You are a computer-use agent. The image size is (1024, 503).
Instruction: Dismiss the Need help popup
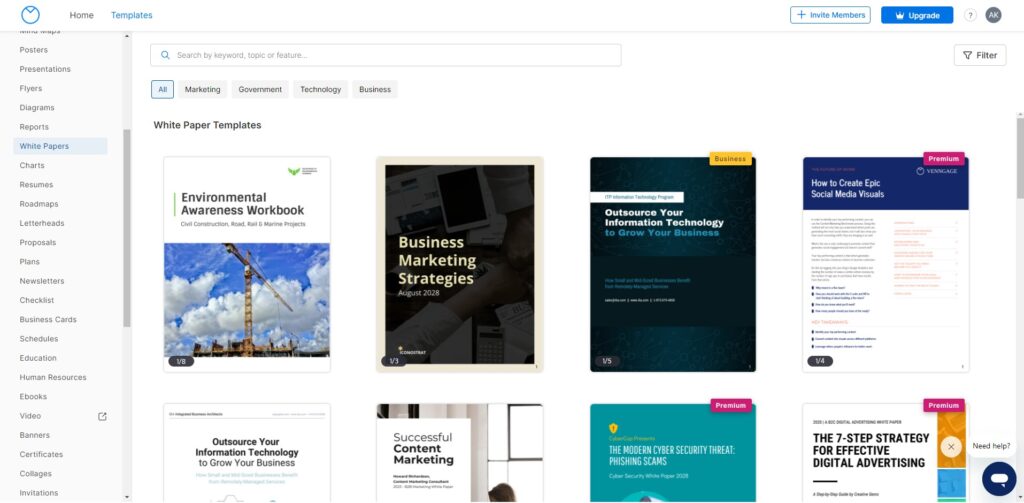[x=951, y=447]
